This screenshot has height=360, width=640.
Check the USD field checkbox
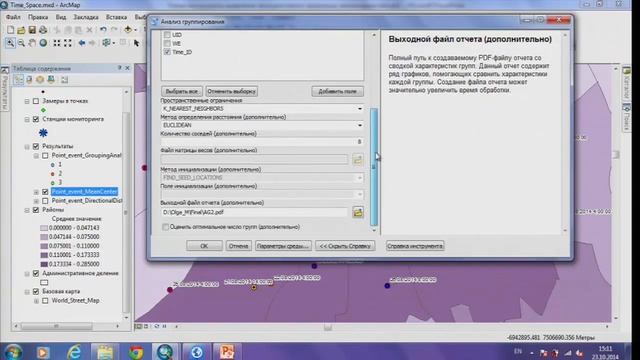tap(167, 35)
